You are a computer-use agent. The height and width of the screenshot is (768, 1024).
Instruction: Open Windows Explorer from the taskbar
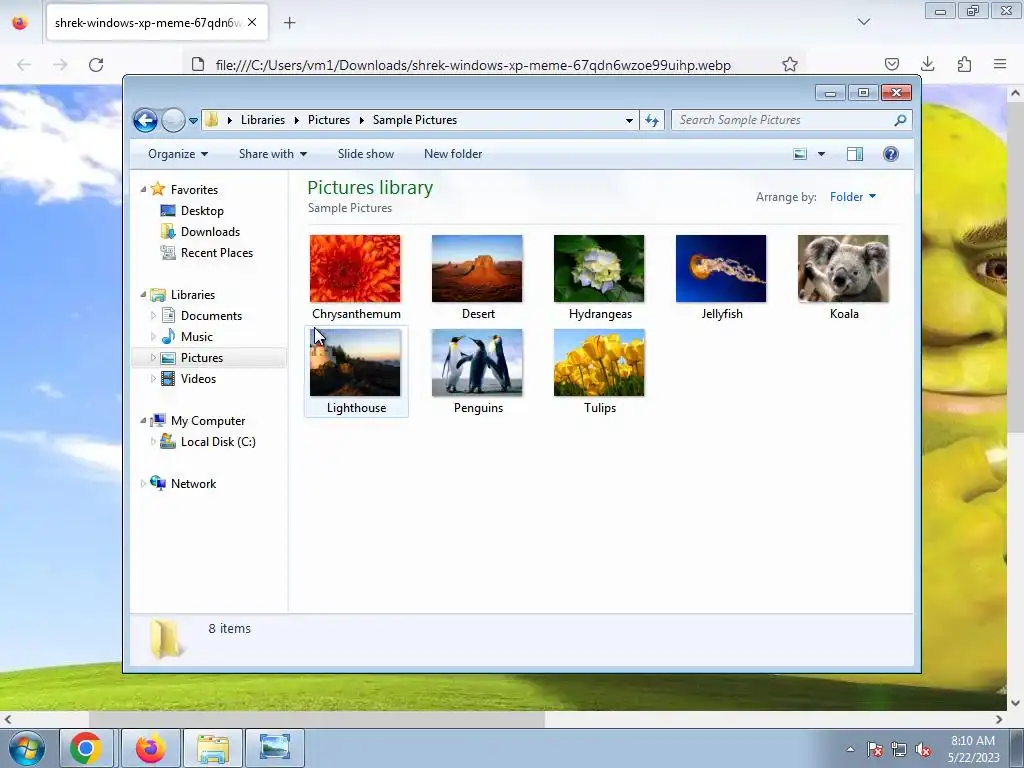213,748
